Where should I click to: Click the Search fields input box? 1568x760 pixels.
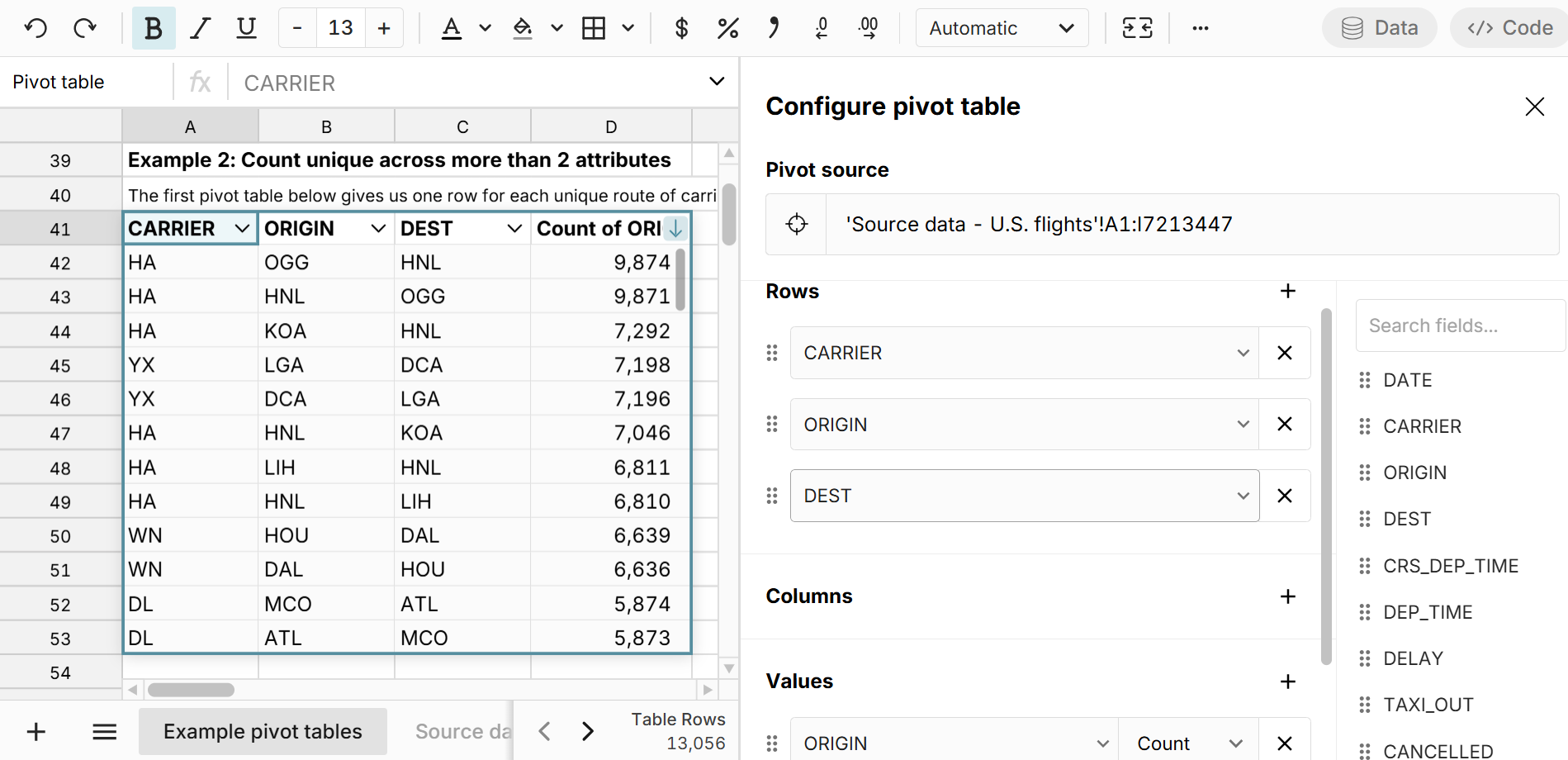click(x=1459, y=325)
